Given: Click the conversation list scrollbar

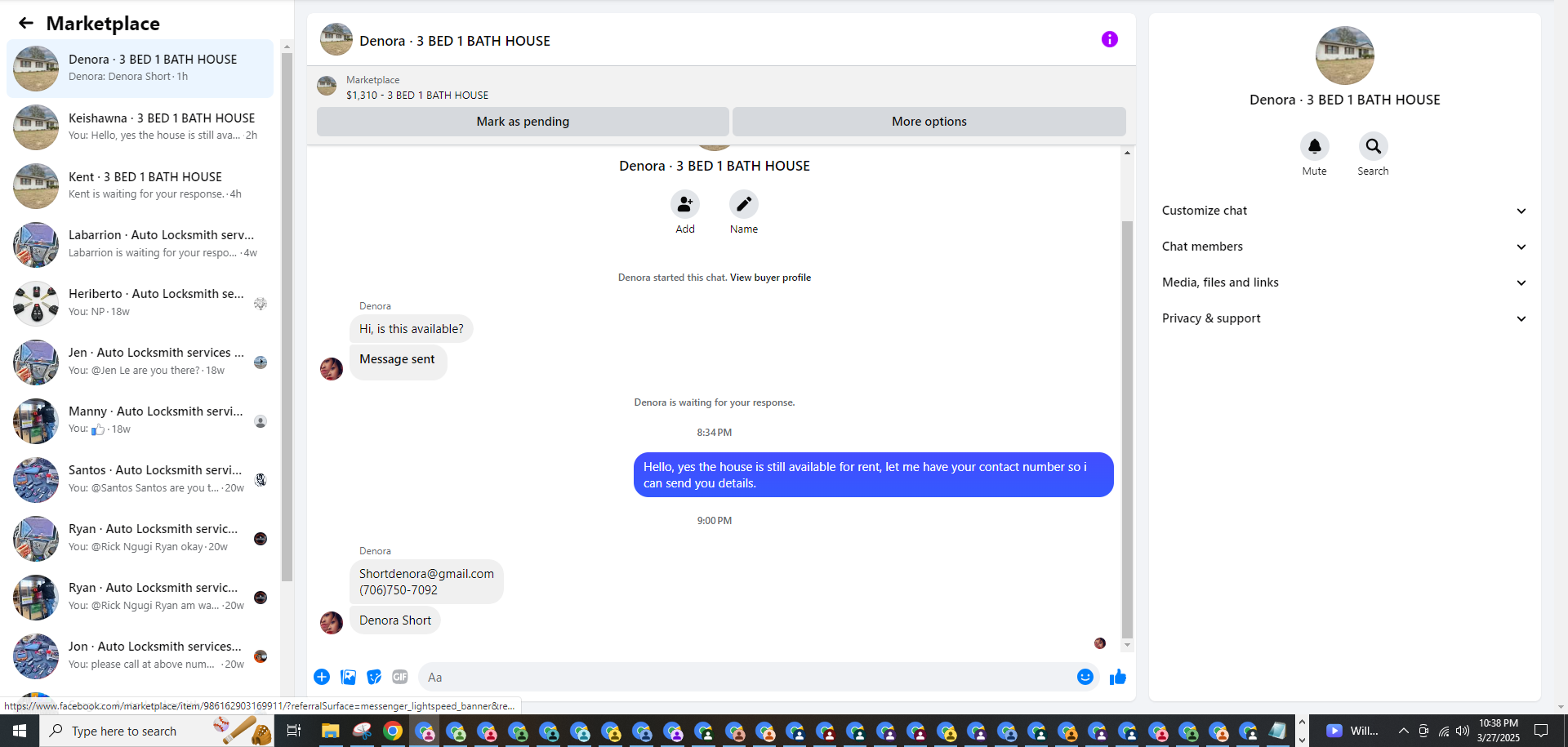Looking at the screenshot, I should [x=287, y=317].
